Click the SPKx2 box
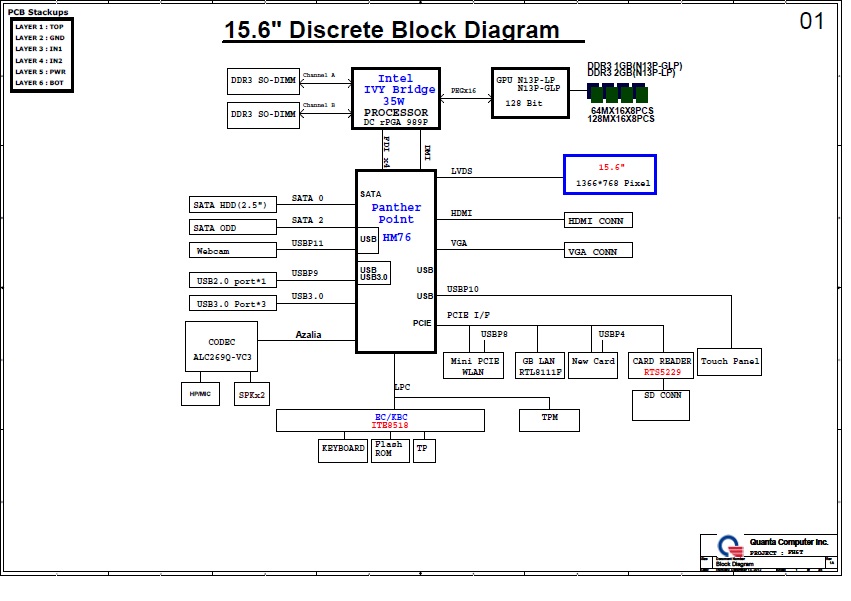The width and height of the screenshot is (851, 601). click(252, 394)
